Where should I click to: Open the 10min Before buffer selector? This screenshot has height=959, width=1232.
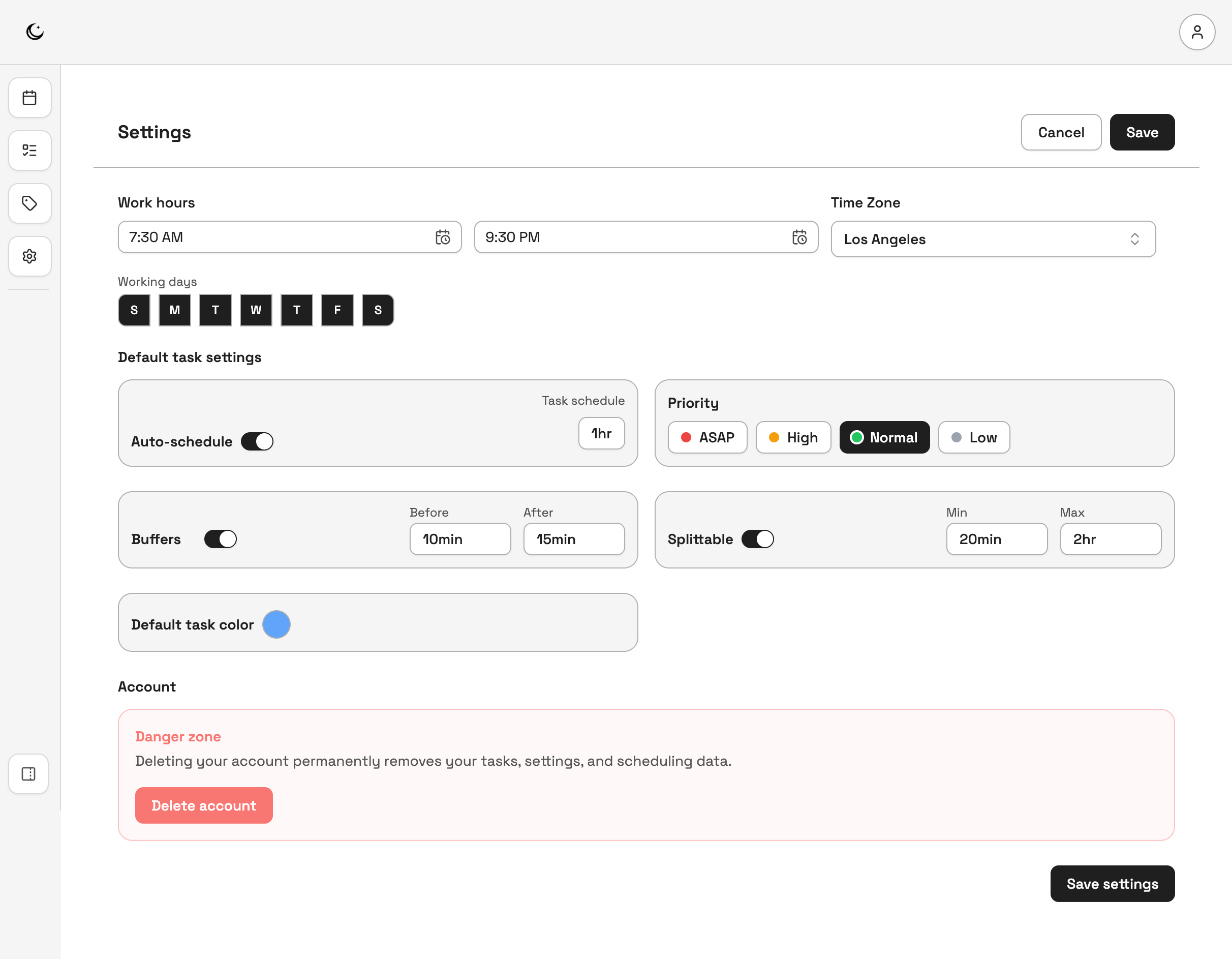[460, 539]
